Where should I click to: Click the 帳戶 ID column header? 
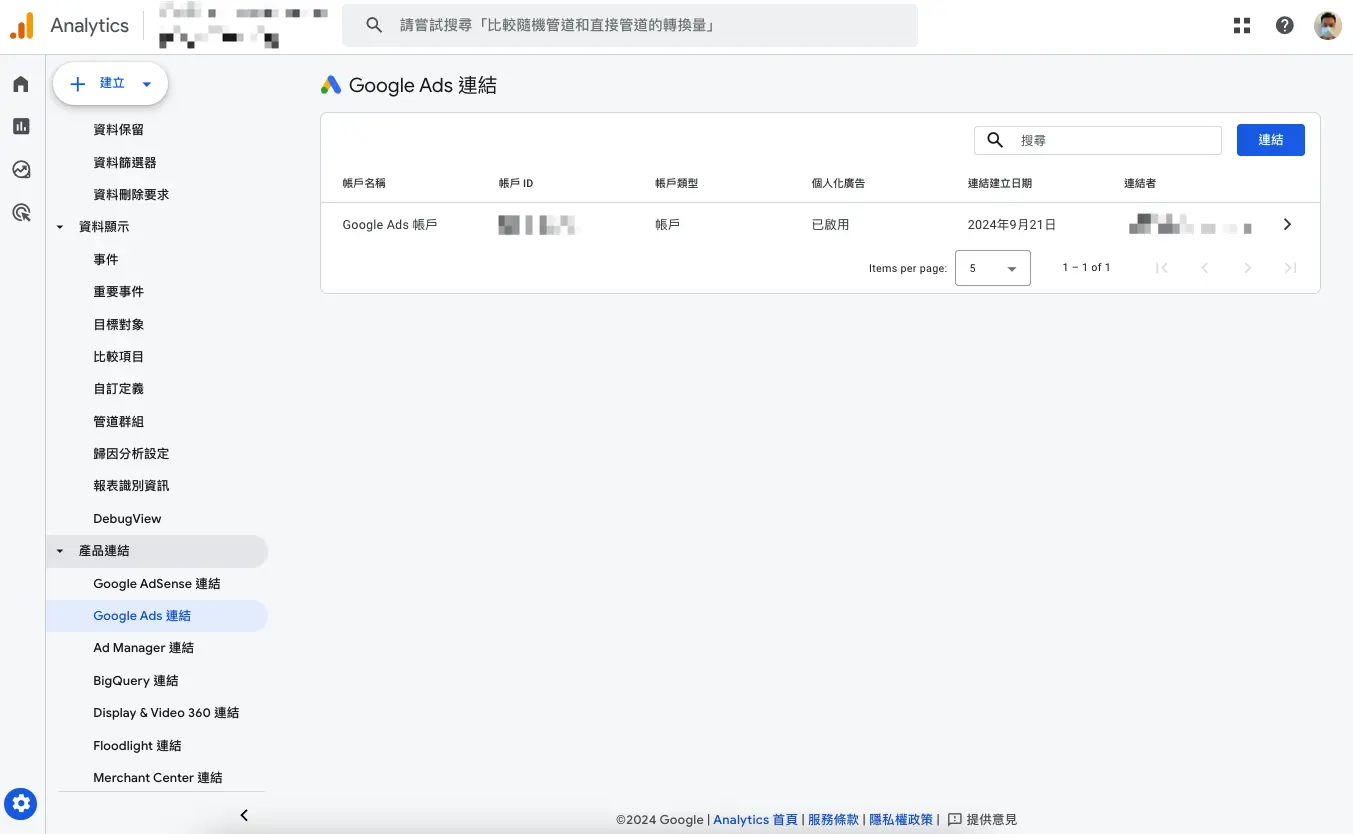(516, 184)
